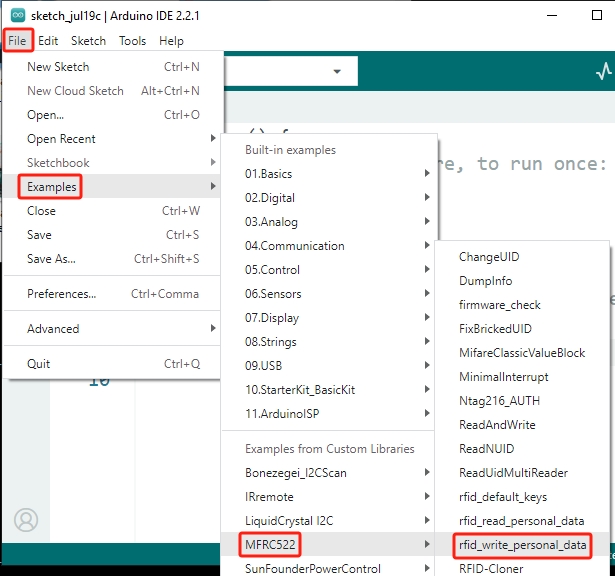The image size is (615, 576).
Task: Expand the Sketchbook submenu
Action: point(113,163)
